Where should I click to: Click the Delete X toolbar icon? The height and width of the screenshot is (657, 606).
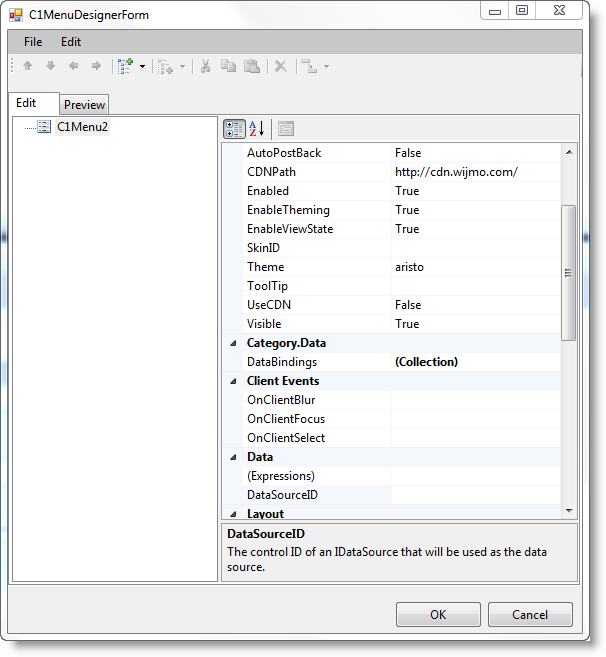(281, 66)
